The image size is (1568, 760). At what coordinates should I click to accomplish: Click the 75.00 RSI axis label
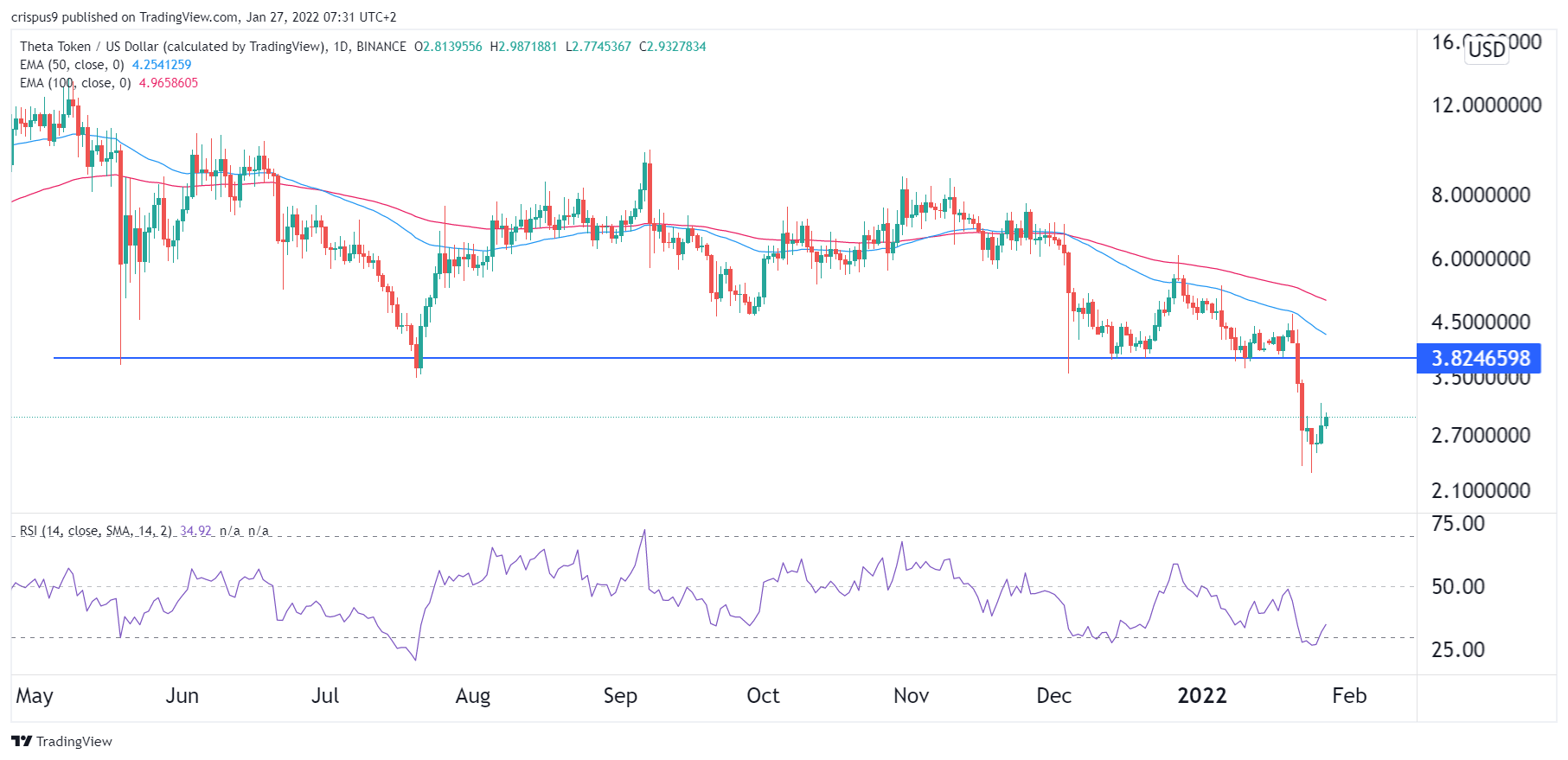[1457, 523]
